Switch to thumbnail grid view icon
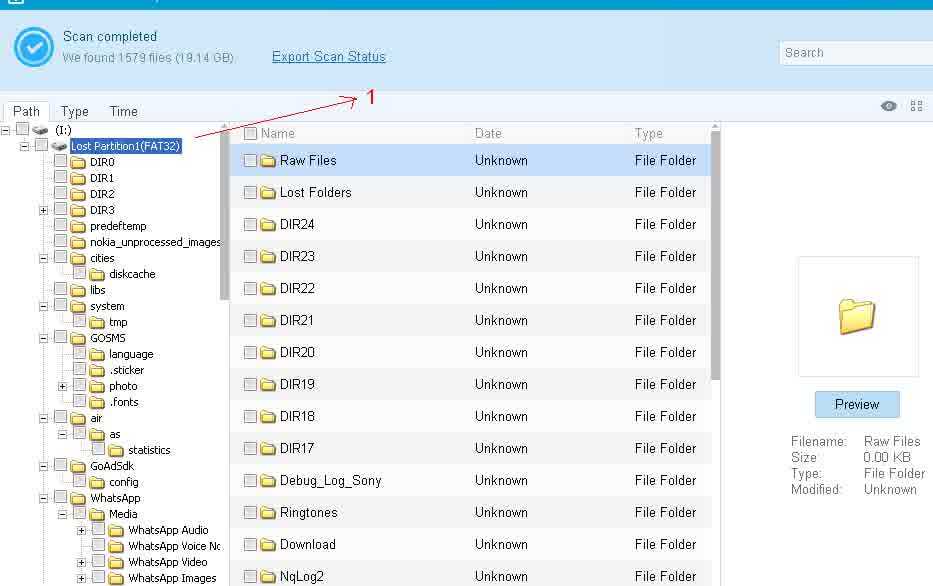The image size is (933, 586). click(x=916, y=106)
